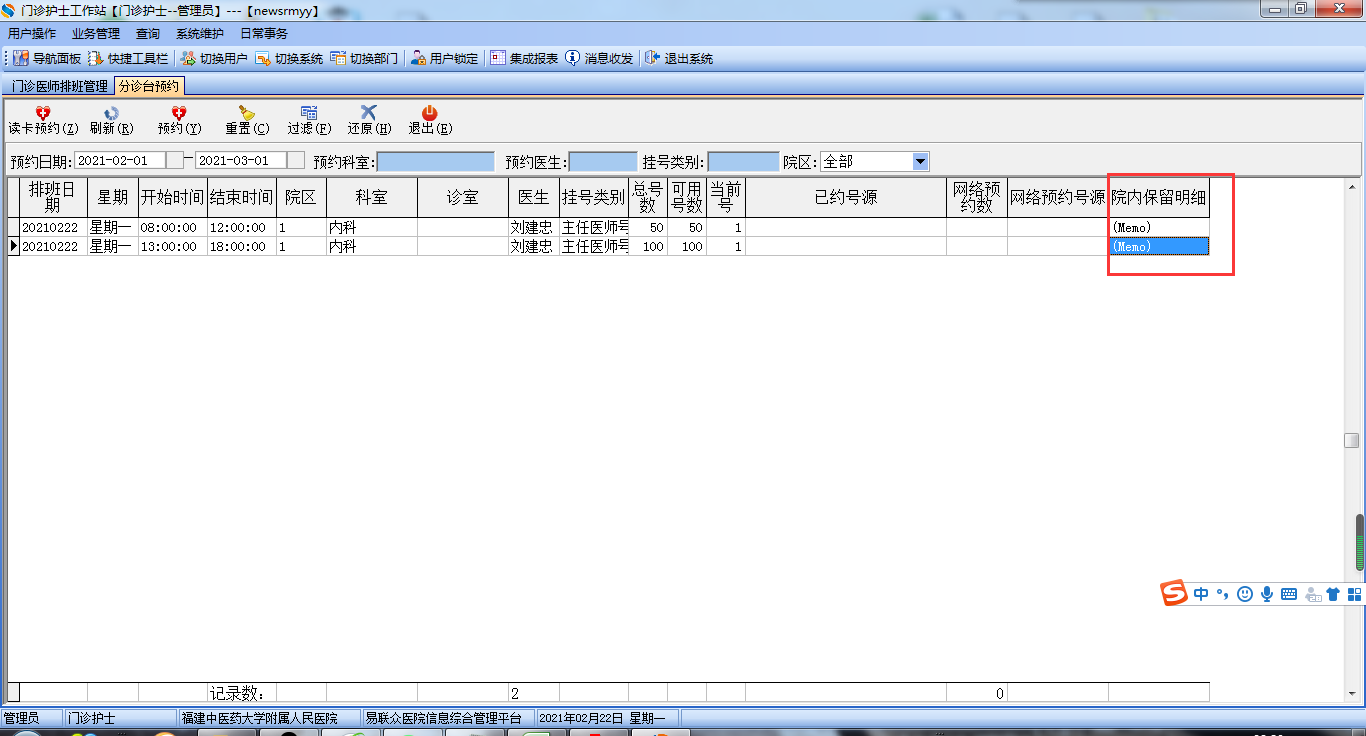
Task: Click the 18:00:00 end time cell
Action: pos(241,247)
